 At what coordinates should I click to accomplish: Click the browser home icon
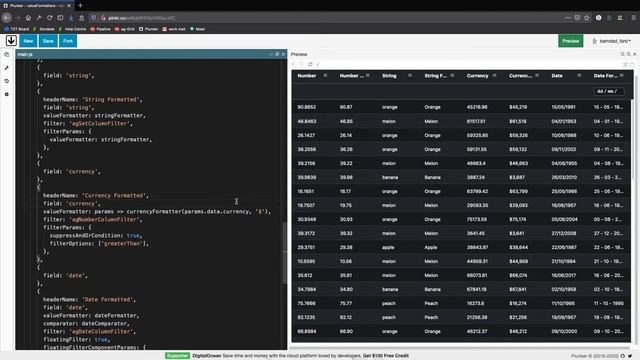[x=28, y=18]
